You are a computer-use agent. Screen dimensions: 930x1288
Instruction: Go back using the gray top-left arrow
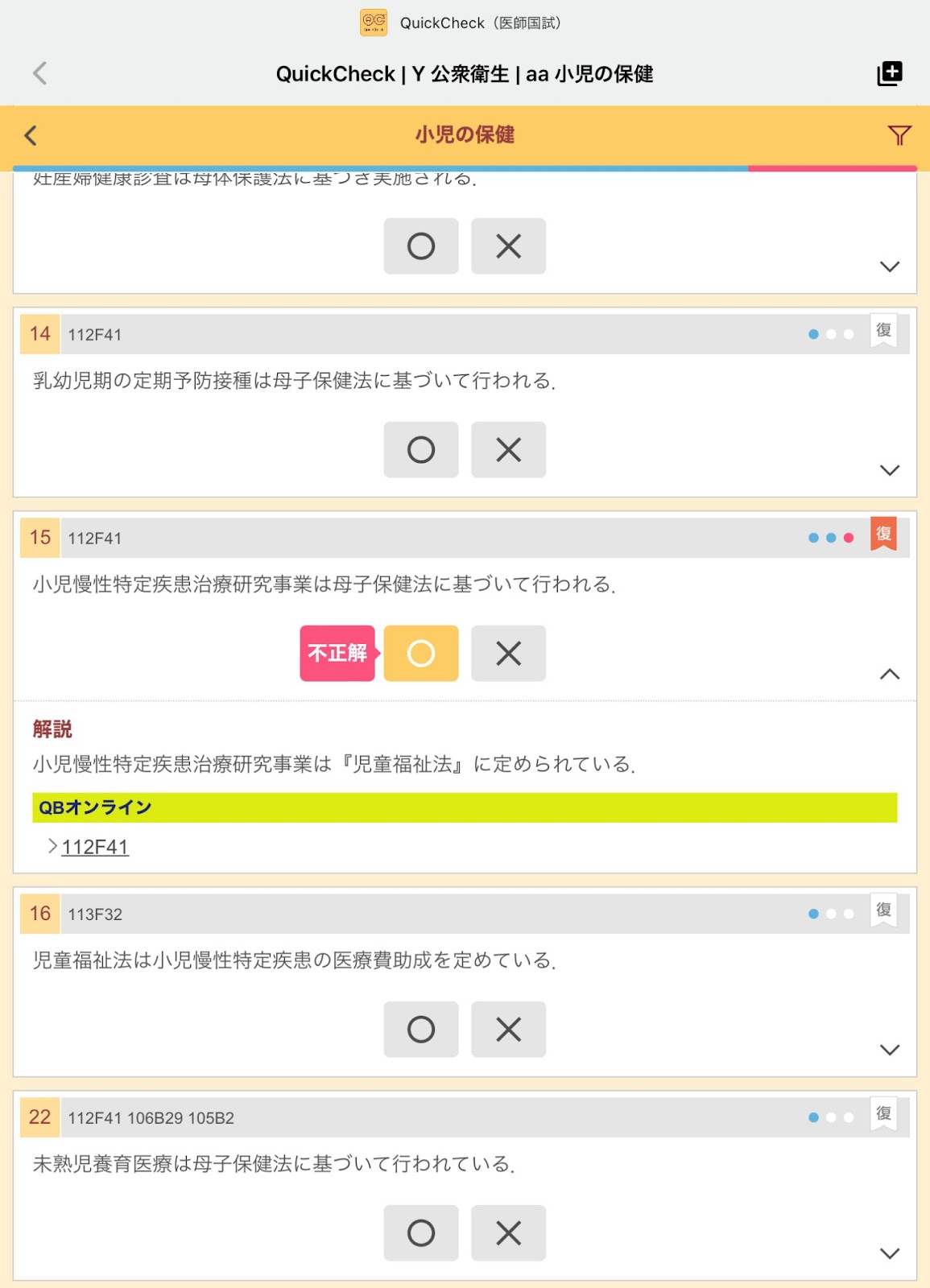39,73
